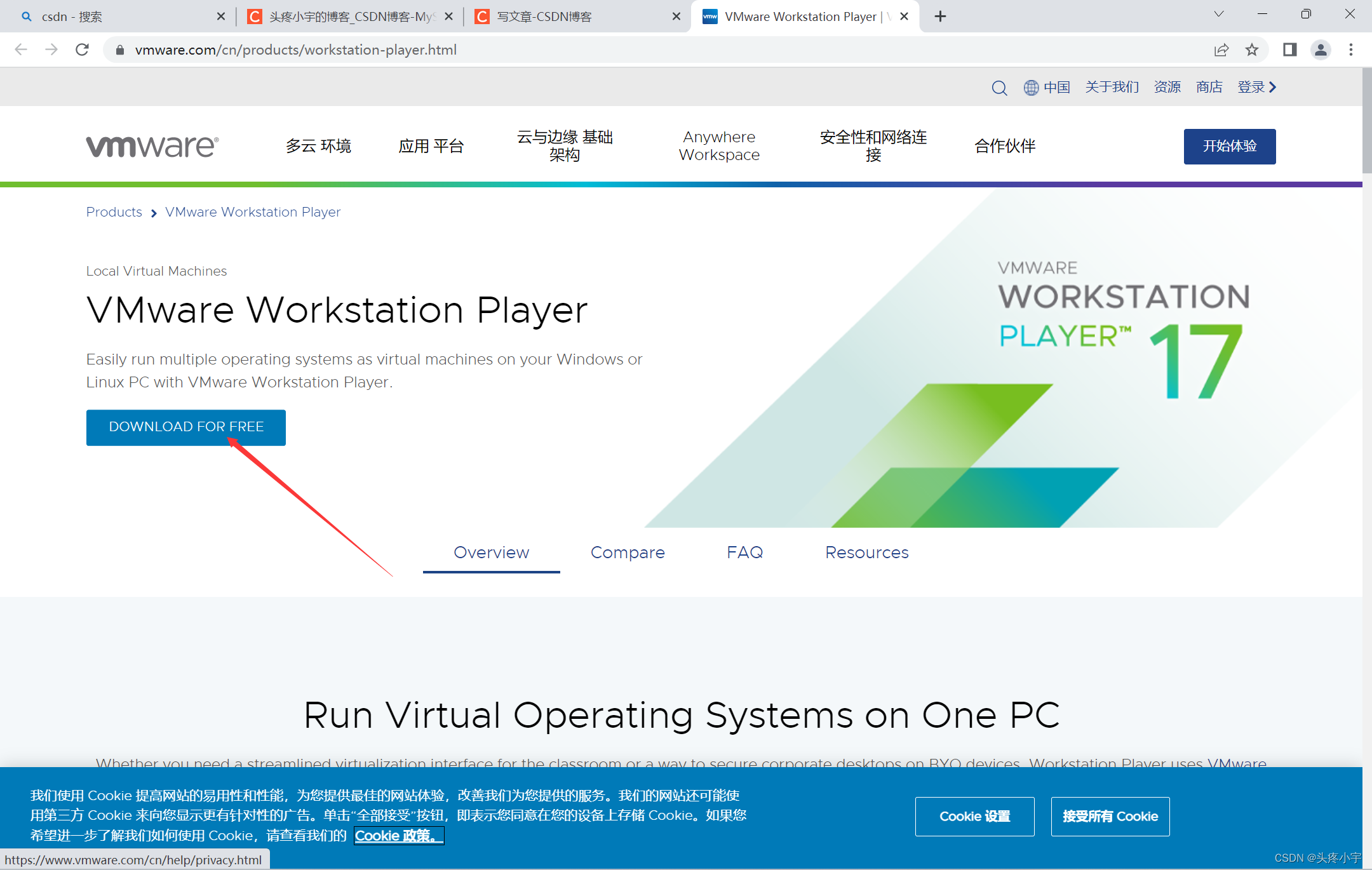Select the Resources tab
The width and height of the screenshot is (1372, 870).
pyautogui.click(x=867, y=552)
